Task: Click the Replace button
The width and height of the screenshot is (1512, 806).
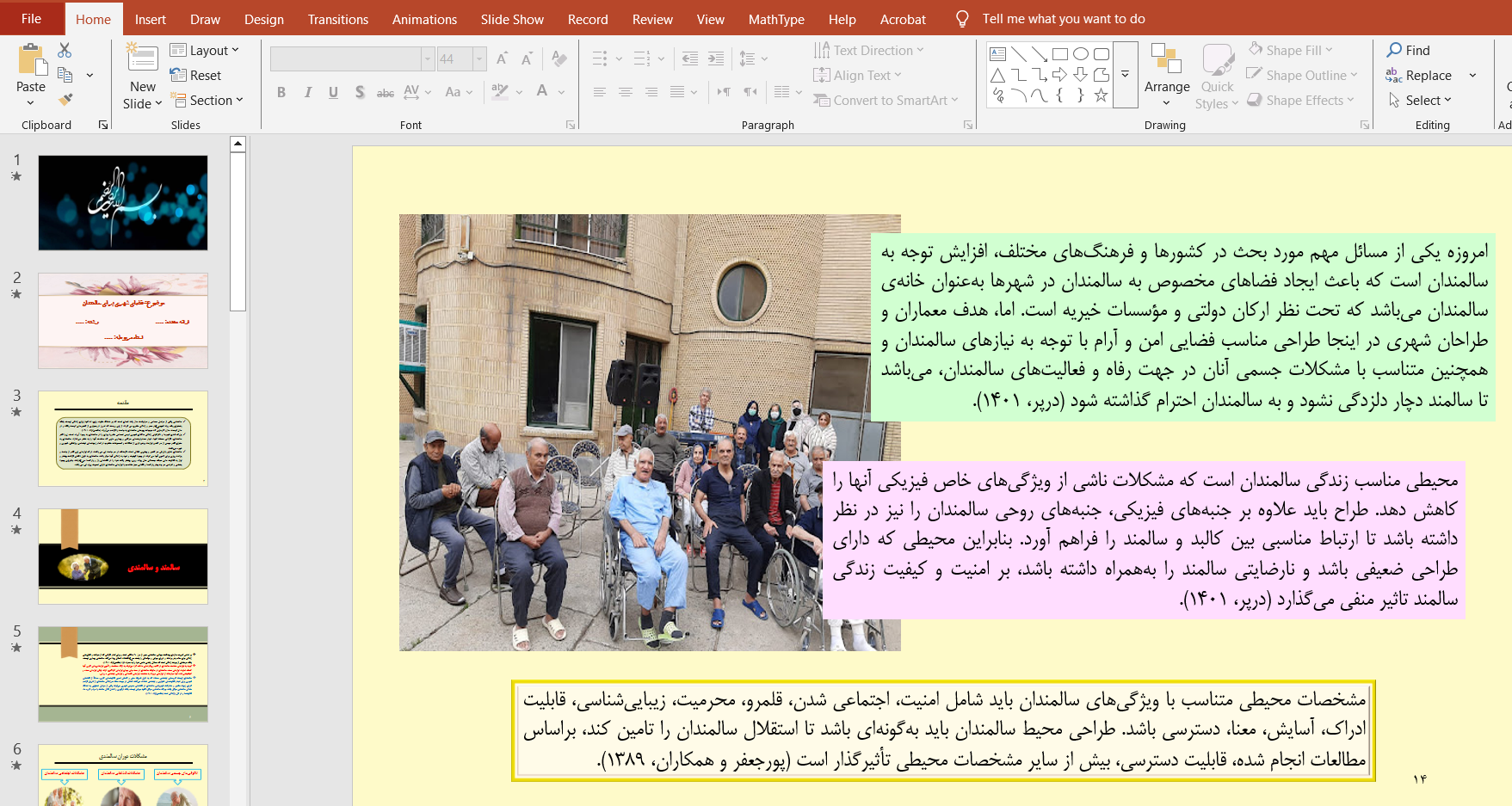Action: [x=1420, y=76]
